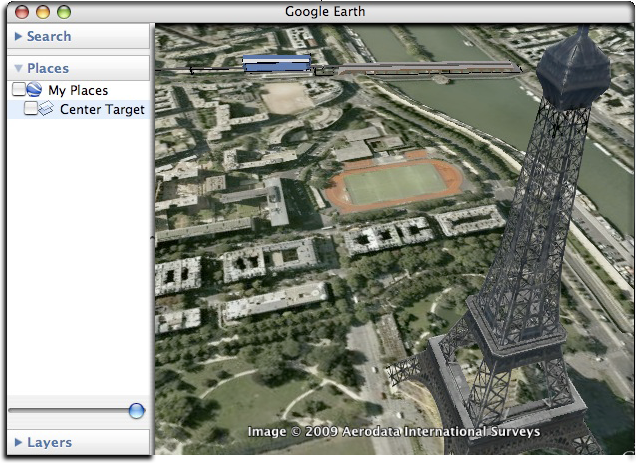Click the My Places globe icon
The width and height of the screenshot is (636, 463).
[34, 89]
